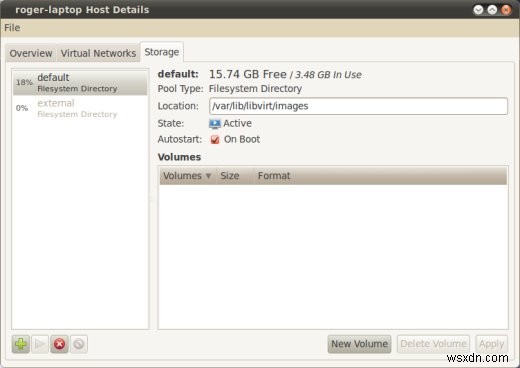This screenshot has height=368, width=520.
Task: Click the 3.48 GB In Use text
Action: tap(328, 75)
